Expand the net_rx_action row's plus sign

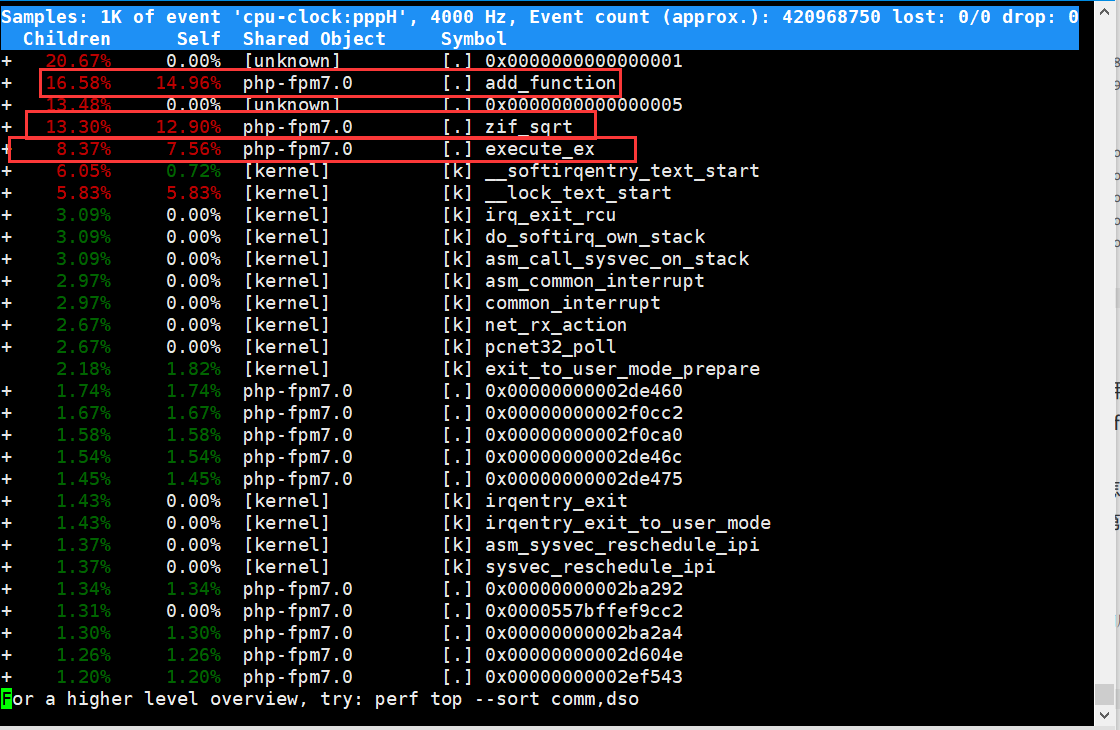coord(6,325)
